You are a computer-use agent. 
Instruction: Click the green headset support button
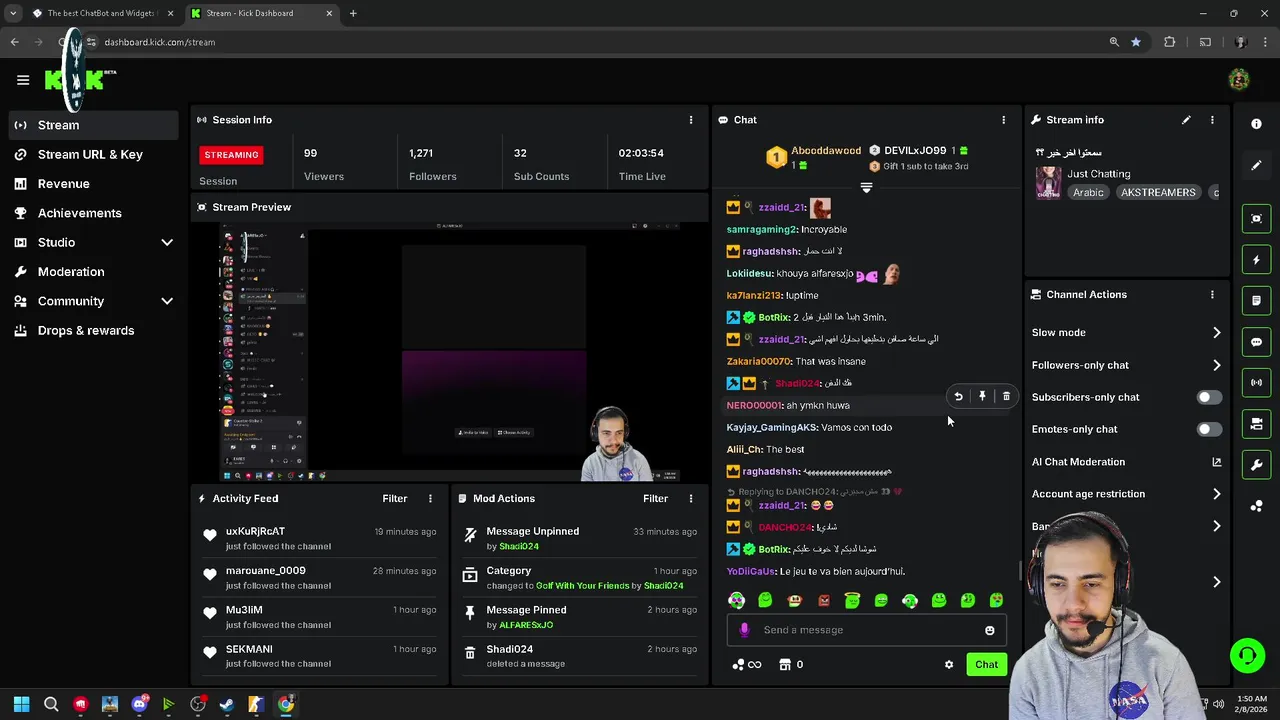tap(1247, 656)
